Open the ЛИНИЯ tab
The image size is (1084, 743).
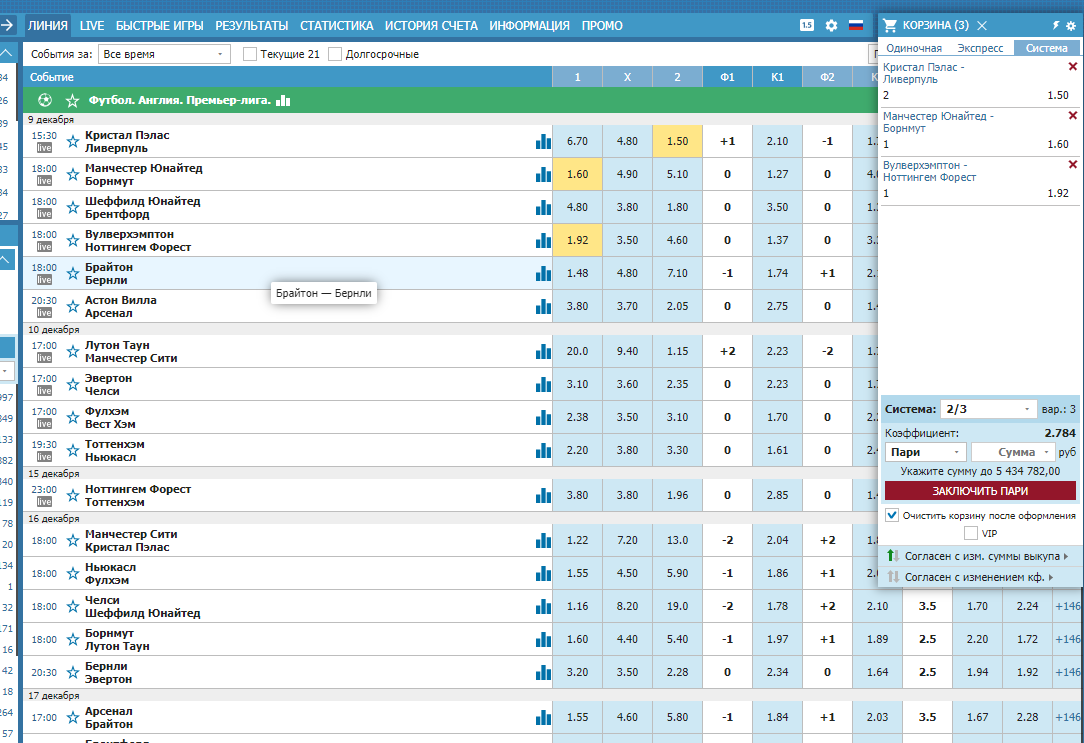(48, 26)
